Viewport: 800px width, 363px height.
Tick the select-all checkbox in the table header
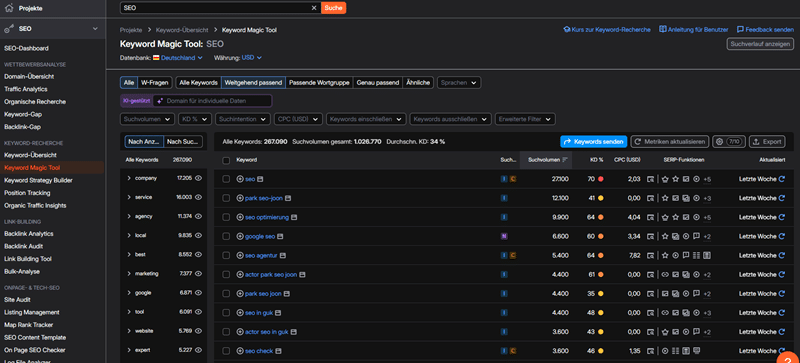coord(226,160)
